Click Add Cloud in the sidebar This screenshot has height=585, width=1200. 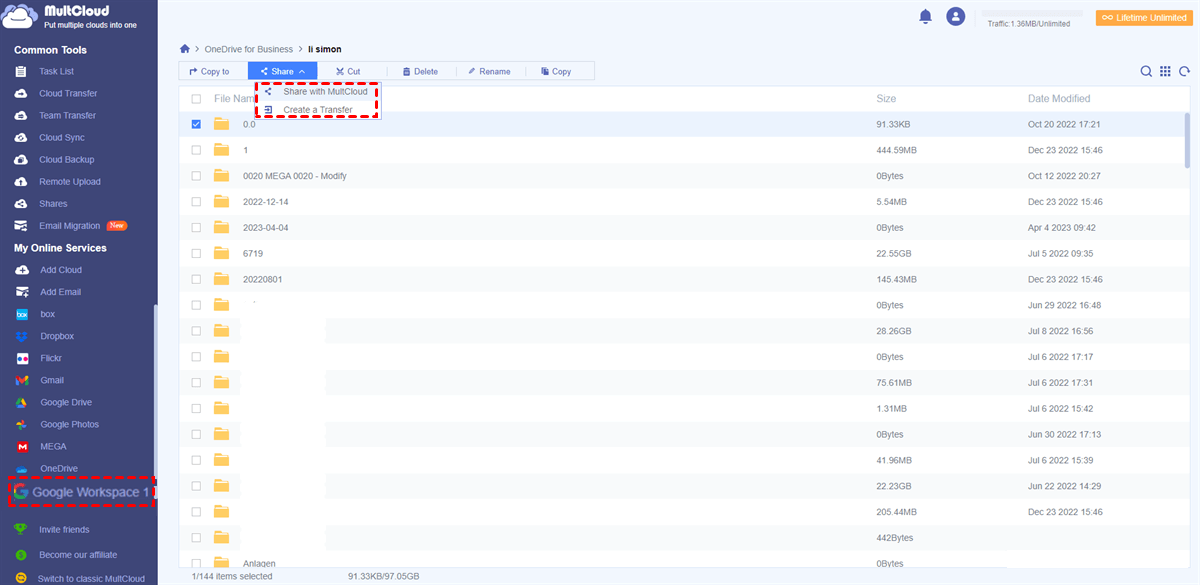click(61, 270)
